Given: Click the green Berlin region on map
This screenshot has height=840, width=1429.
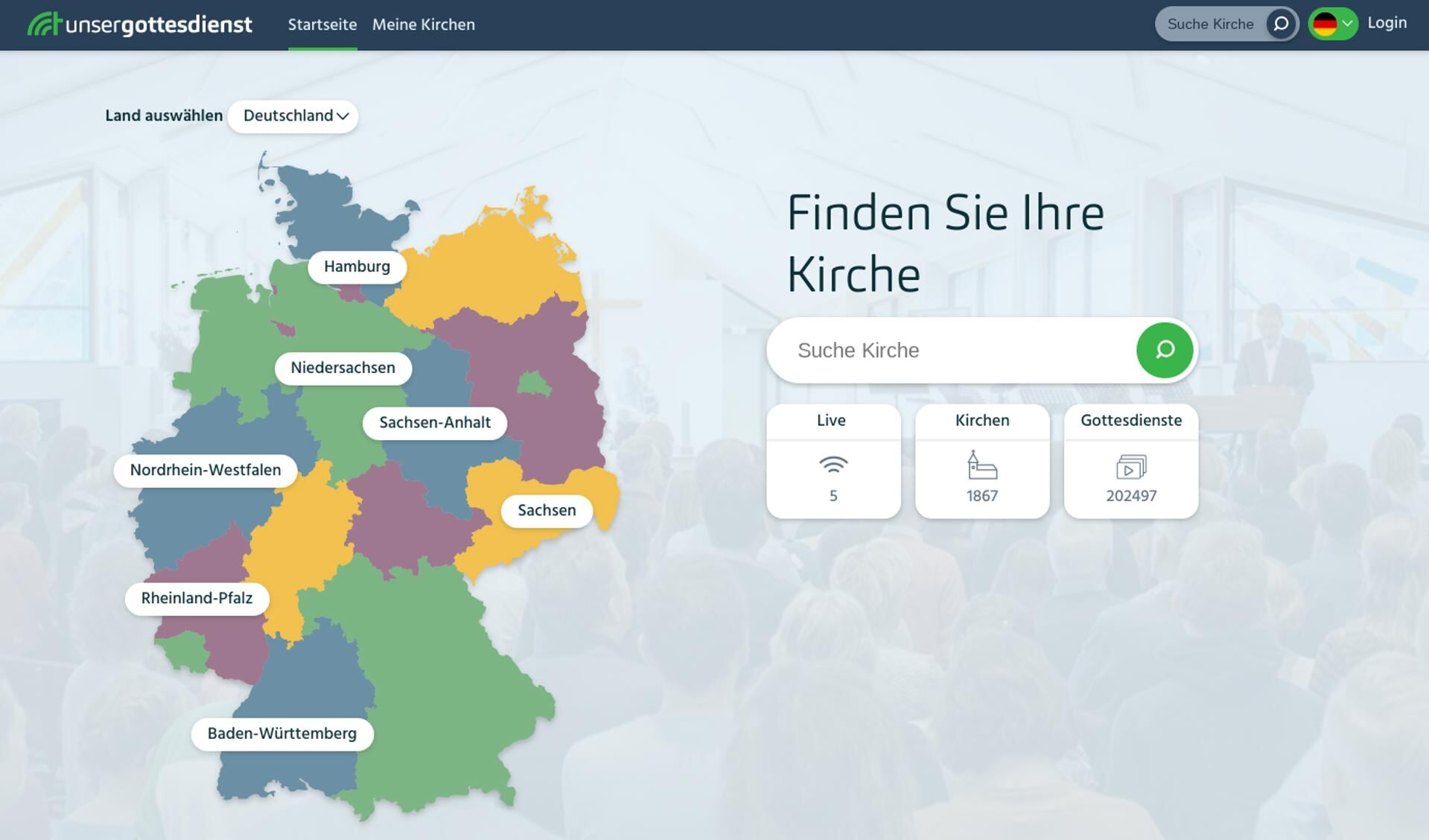Looking at the screenshot, I should pos(534,384).
